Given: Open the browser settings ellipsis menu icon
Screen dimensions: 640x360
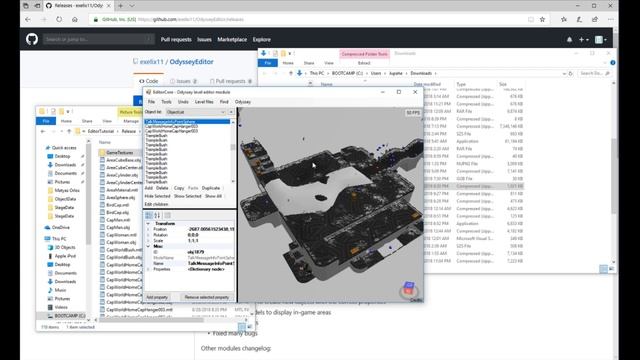Looking at the screenshot, I should [x=611, y=19].
